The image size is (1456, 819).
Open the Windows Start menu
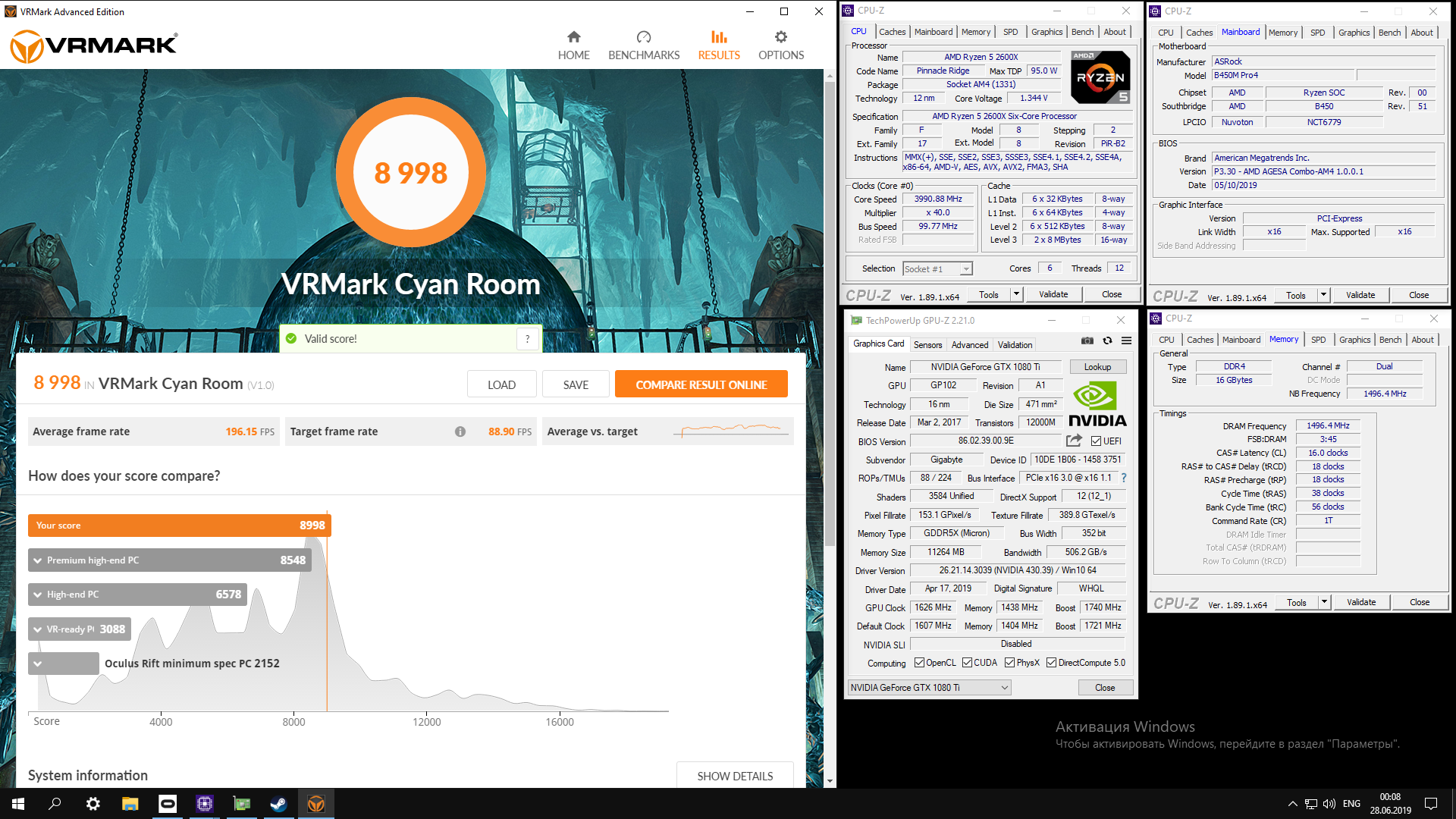(18, 804)
